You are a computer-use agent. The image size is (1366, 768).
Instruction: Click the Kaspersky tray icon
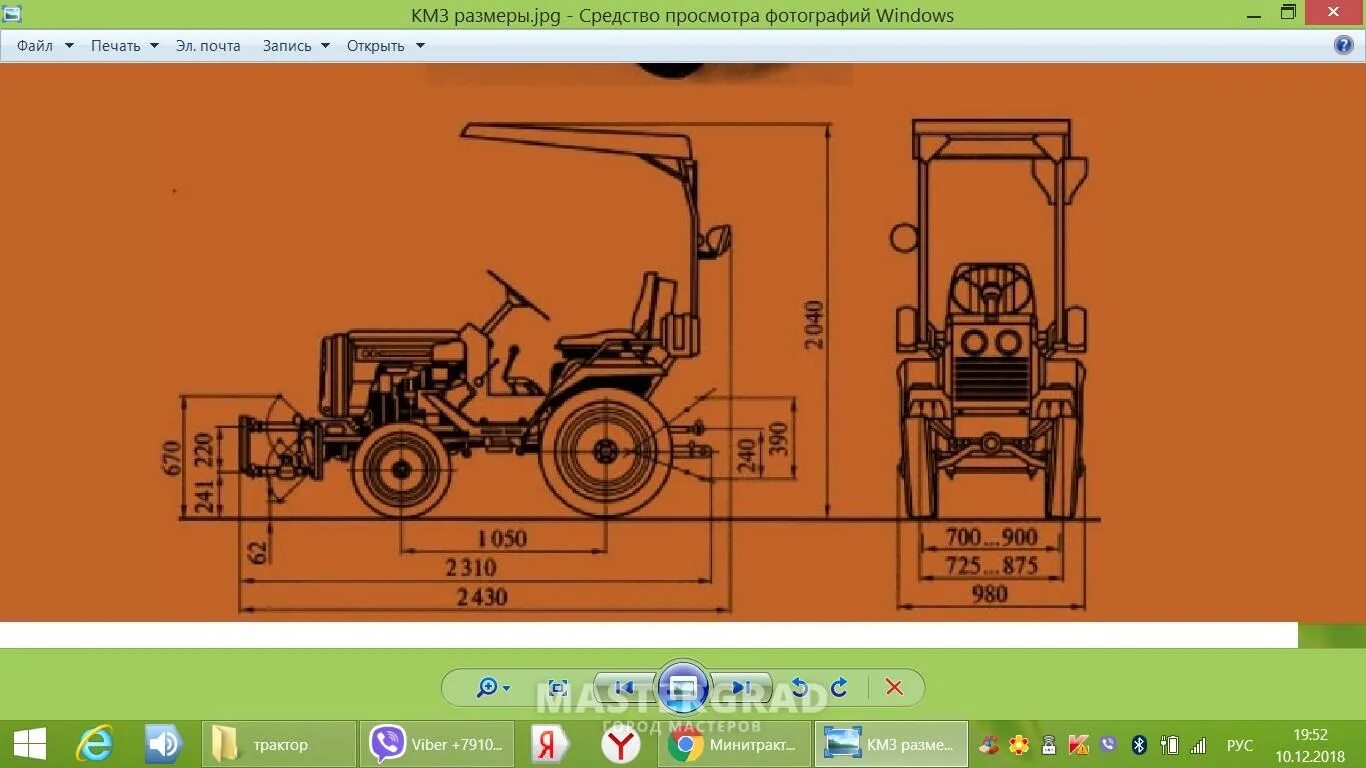point(1078,745)
